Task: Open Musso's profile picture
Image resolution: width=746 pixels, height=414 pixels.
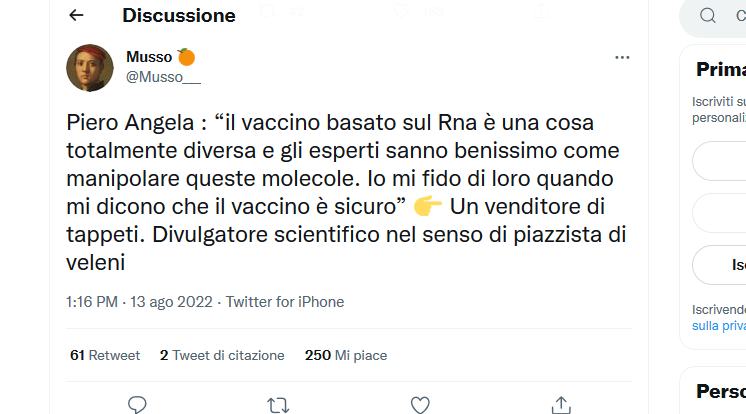Action: (x=90, y=68)
